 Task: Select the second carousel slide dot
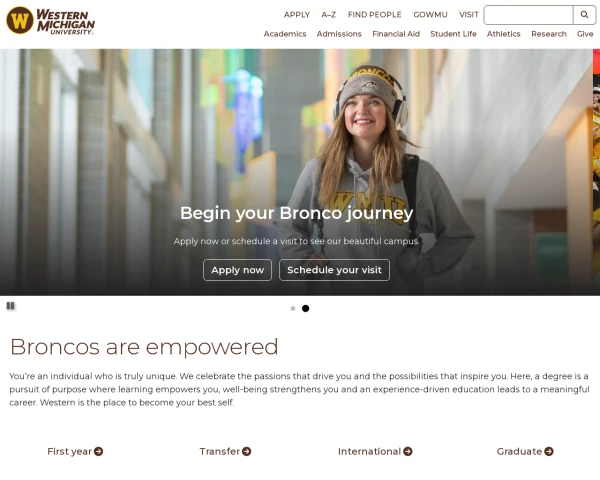click(x=305, y=309)
